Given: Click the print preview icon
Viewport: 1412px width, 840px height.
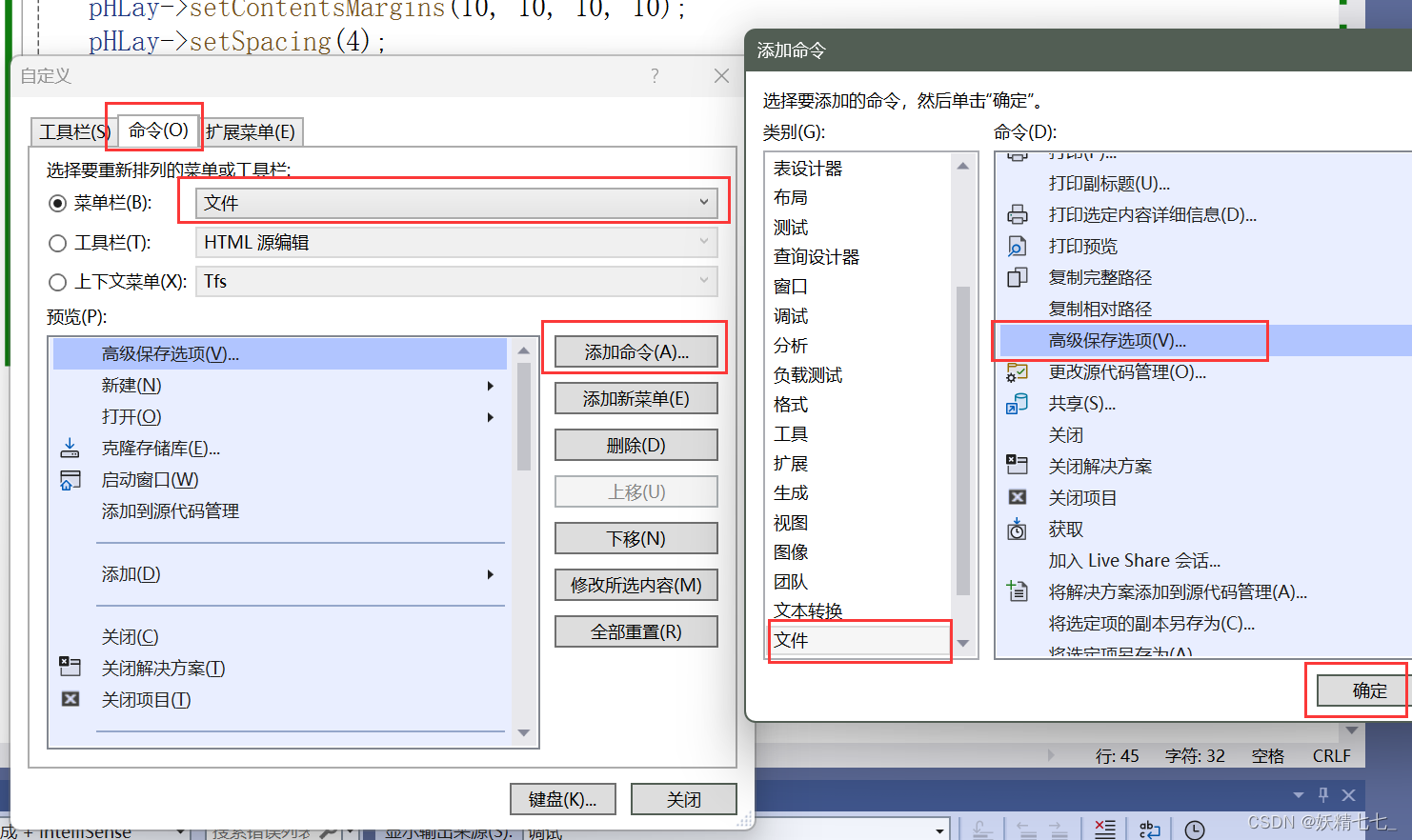Looking at the screenshot, I should tap(1018, 247).
